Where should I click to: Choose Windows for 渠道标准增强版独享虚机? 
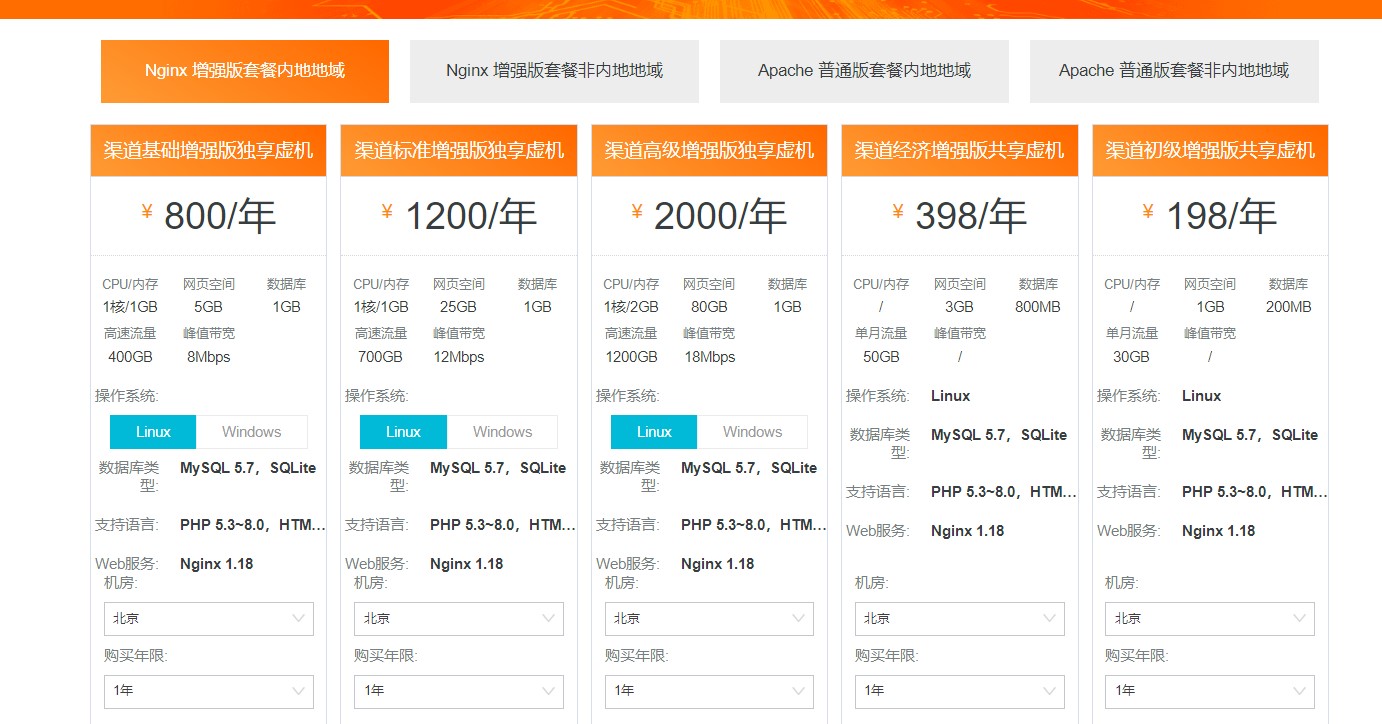(502, 432)
